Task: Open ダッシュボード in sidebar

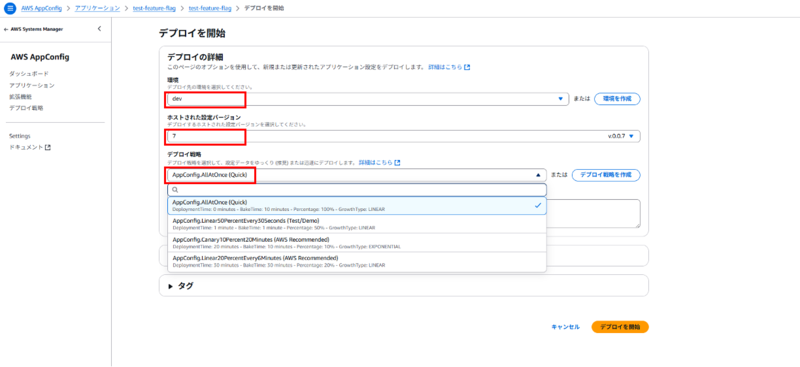Action: tap(29, 74)
